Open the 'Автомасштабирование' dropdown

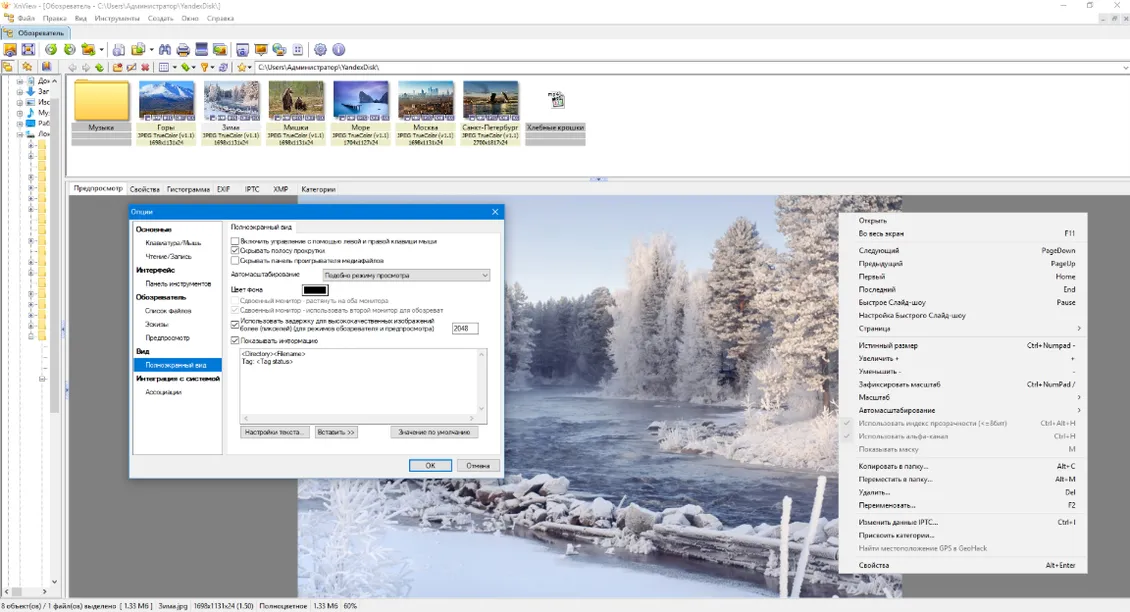tap(406, 275)
